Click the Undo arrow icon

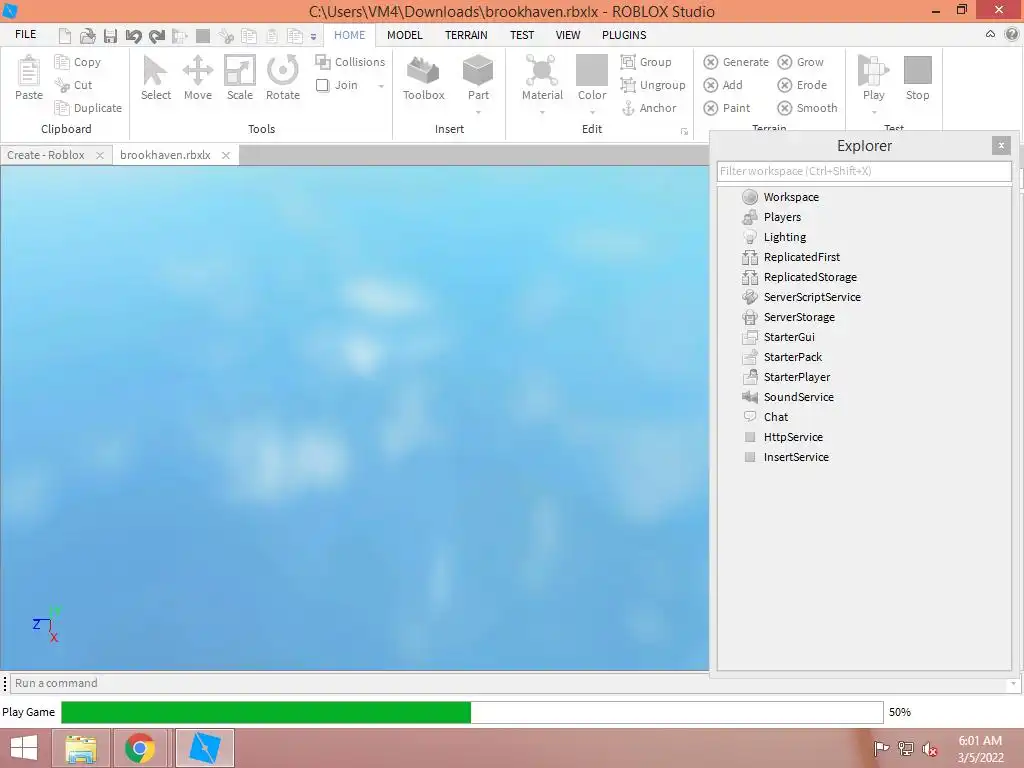[x=133, y=36]
